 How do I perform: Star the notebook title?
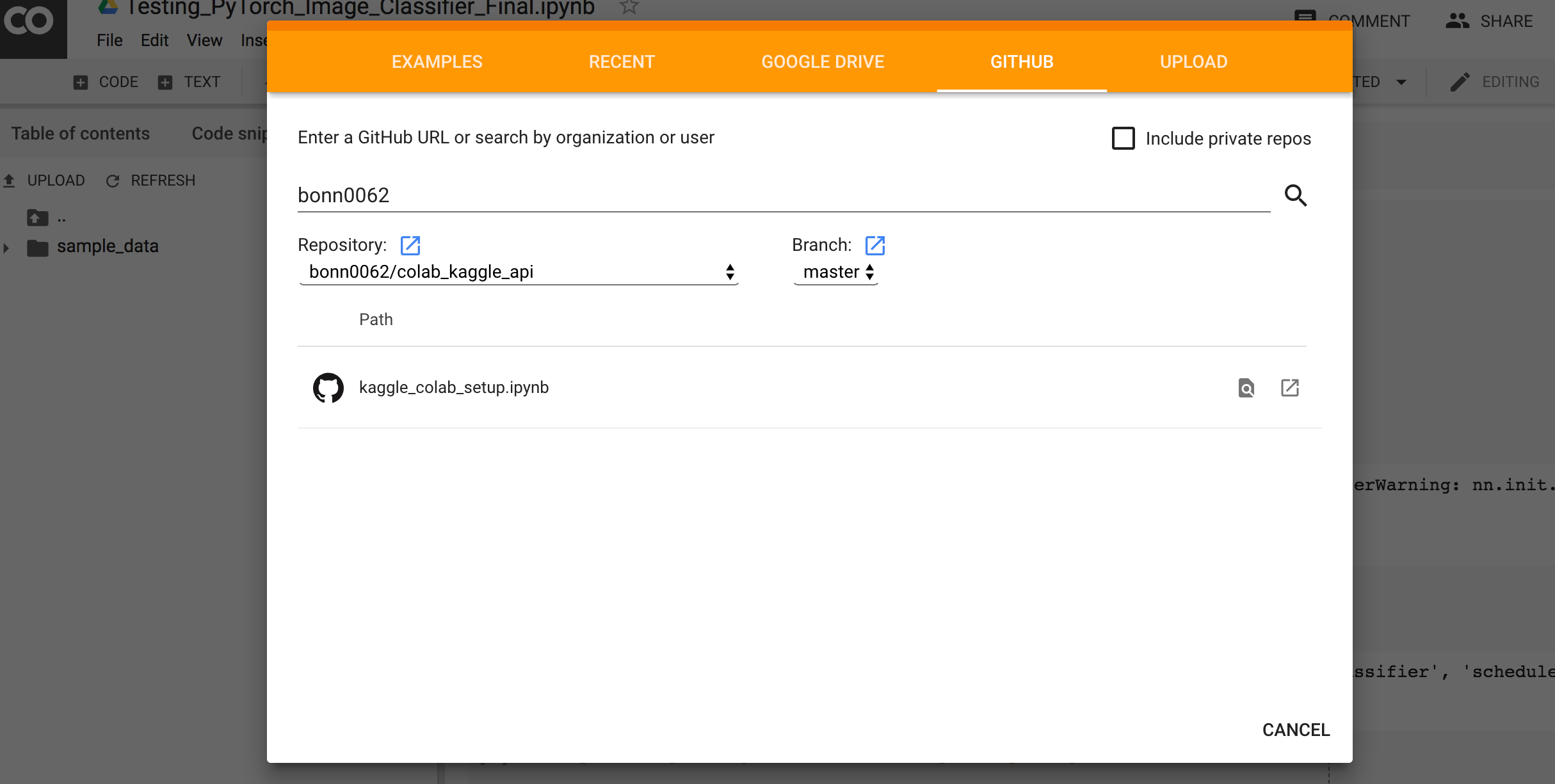point(629,7)
